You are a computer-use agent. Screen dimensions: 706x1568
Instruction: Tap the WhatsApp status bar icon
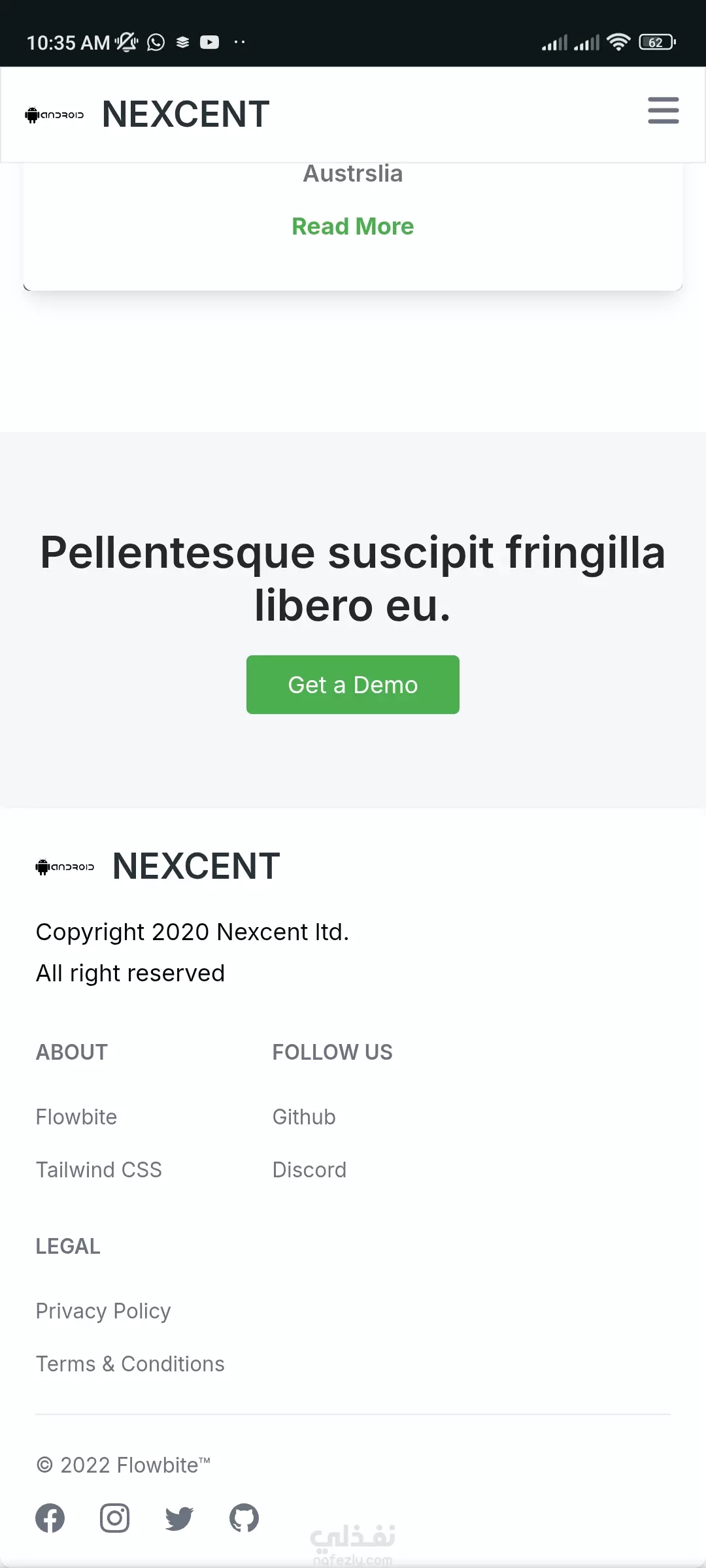pos(156,42)
